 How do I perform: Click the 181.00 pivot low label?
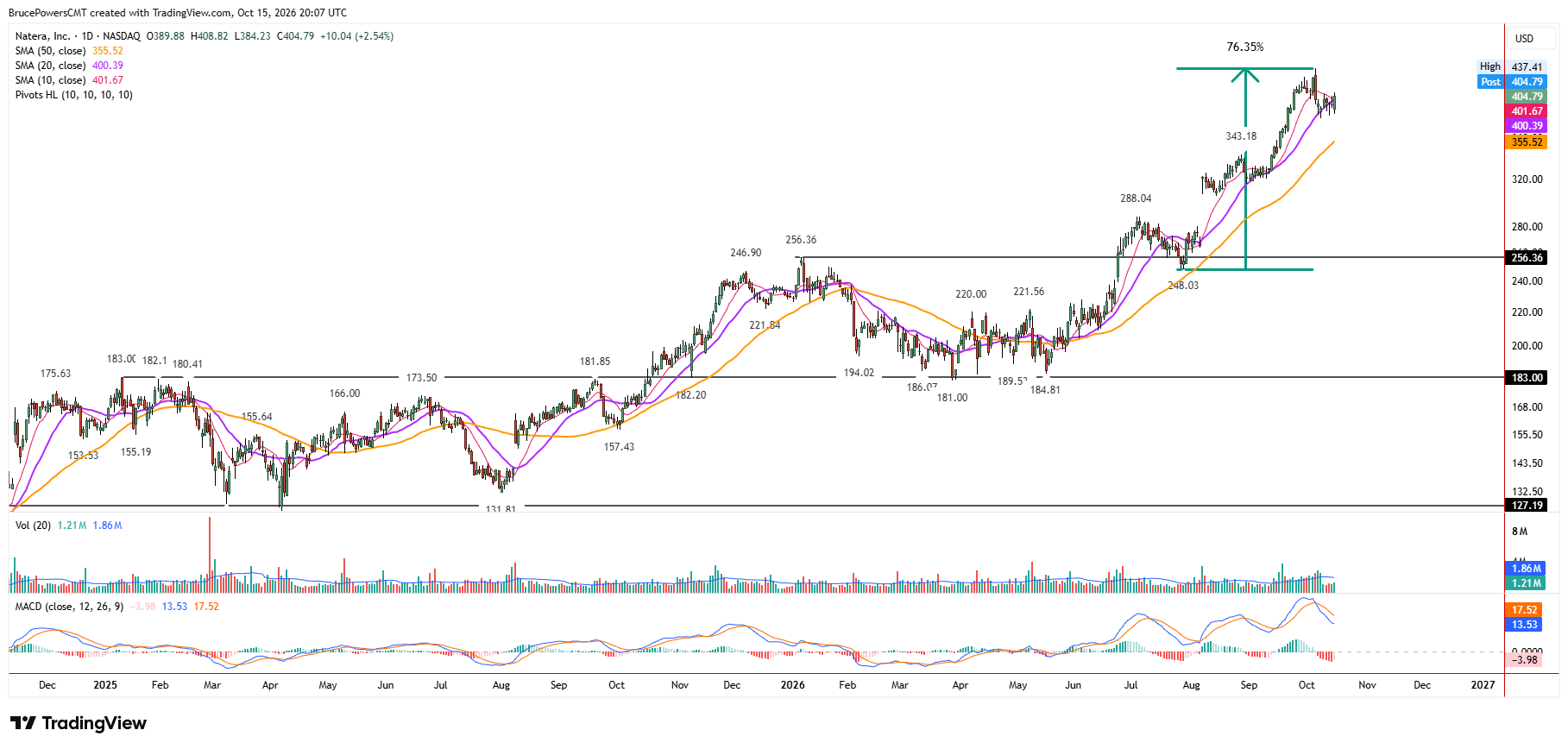[x=952, y=398]
